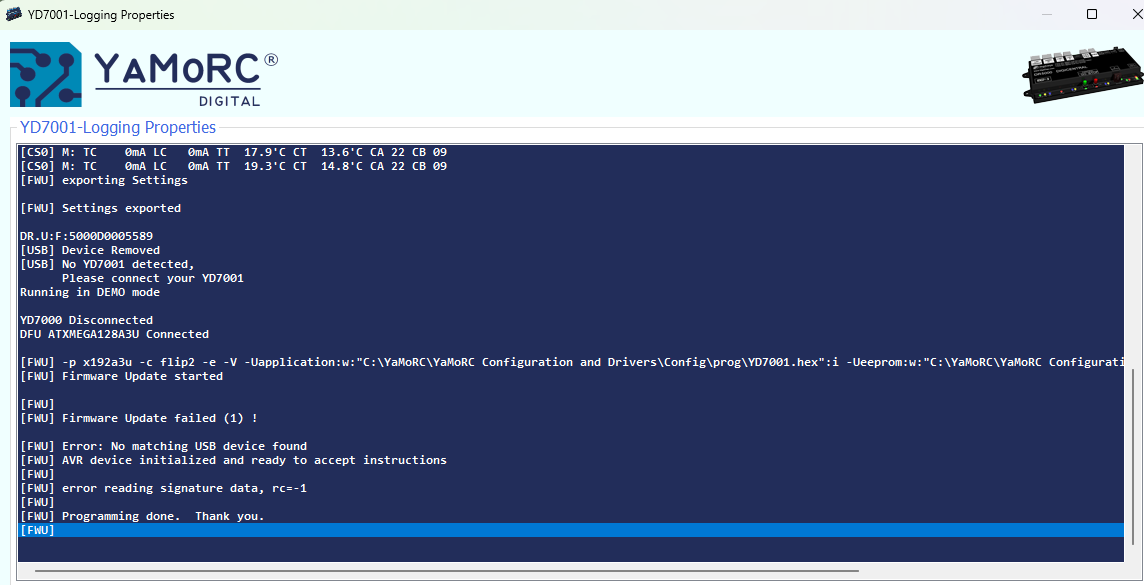
Task: Select the 'DFU ATXMEGA128A3U Connected' line
Action: [x=115, y=334]
